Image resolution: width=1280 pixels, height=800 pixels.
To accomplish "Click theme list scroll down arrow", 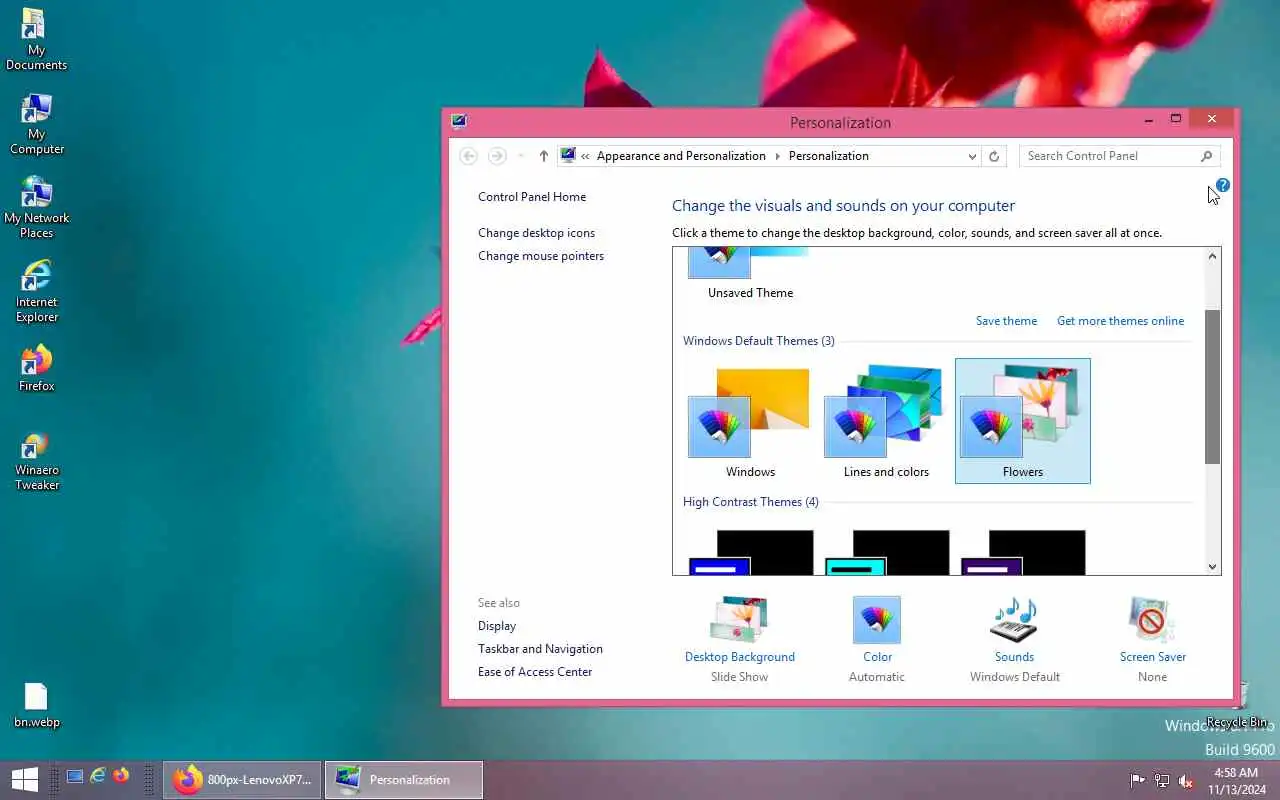I will [1212, 566].
